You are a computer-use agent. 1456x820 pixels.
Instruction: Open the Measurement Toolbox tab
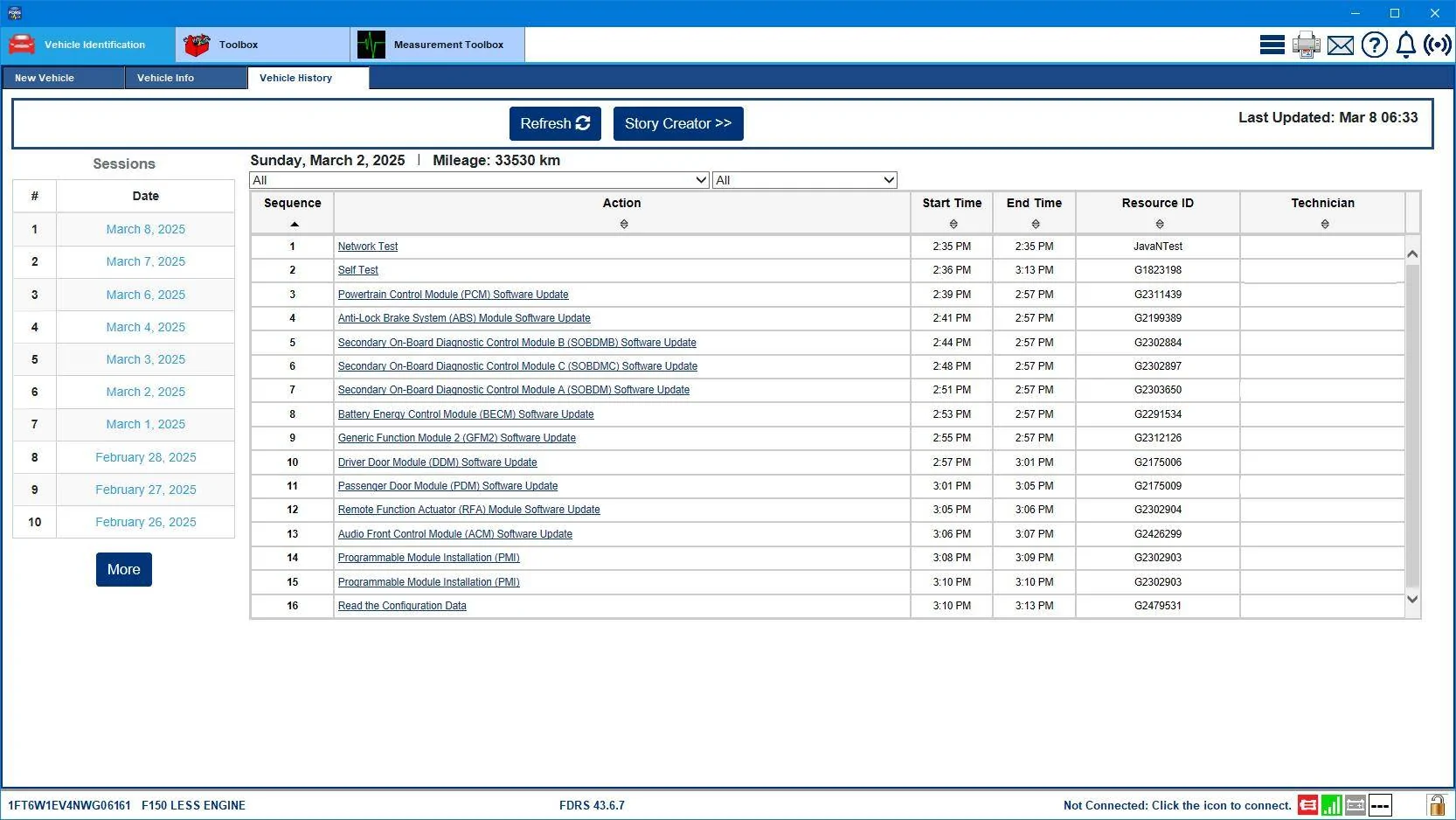coord(438,45)
